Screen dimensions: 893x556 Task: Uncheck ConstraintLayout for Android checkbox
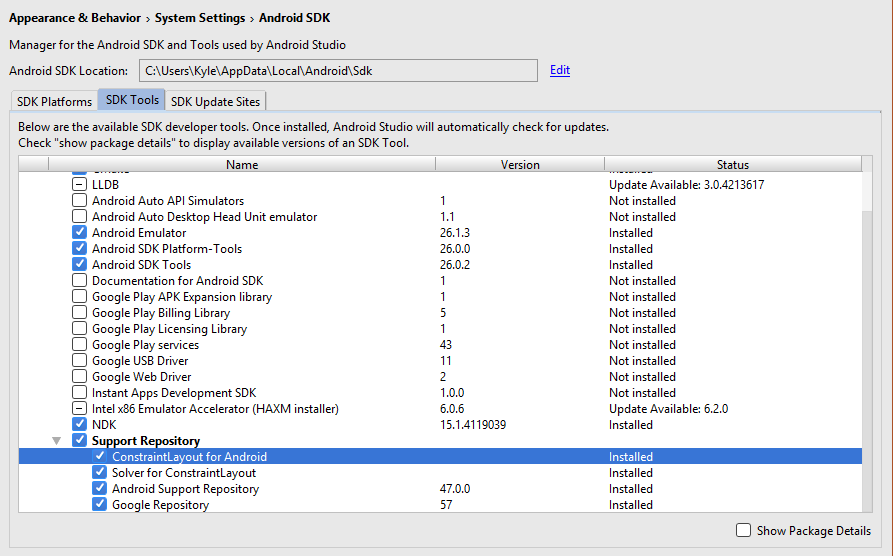[x=100, y=456]
